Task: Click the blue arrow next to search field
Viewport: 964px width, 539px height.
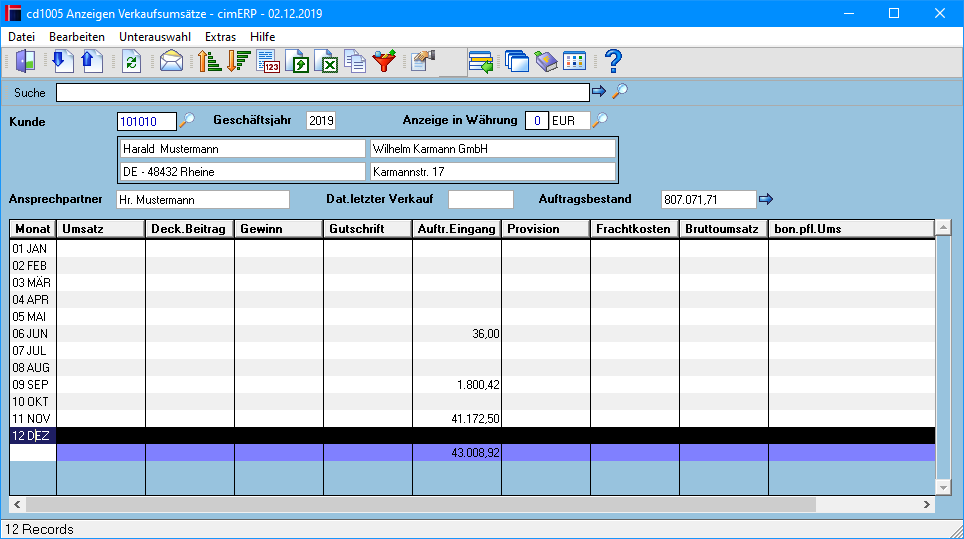Action: (599, 92)
